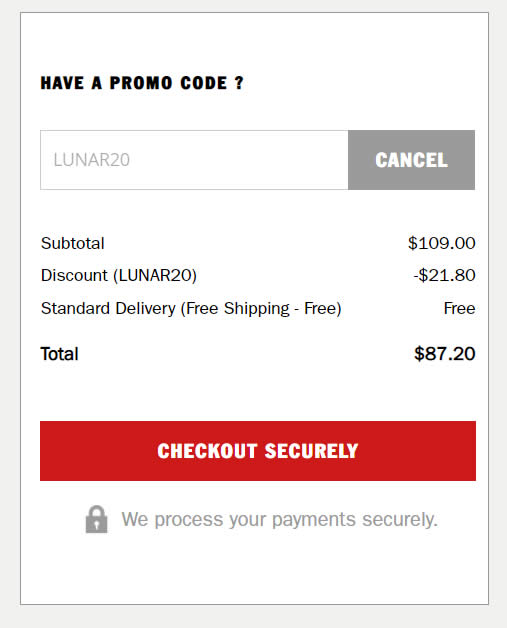This screenshot has height=628, width=507.
Task: Select the right-aligned Free delivery cost value
Action: tap(459, 308)
